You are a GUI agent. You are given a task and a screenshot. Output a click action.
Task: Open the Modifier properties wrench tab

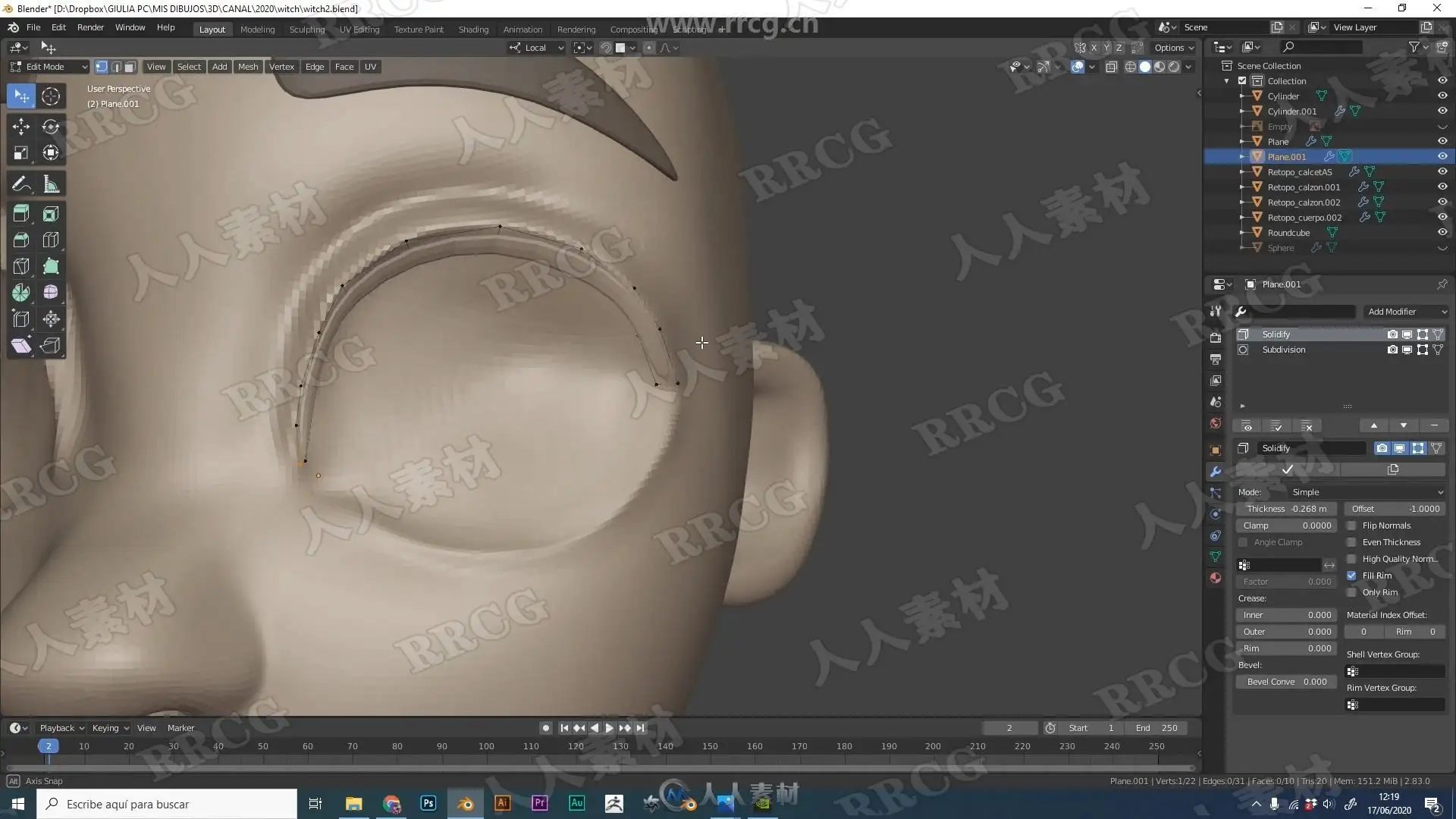point(1216,472)
